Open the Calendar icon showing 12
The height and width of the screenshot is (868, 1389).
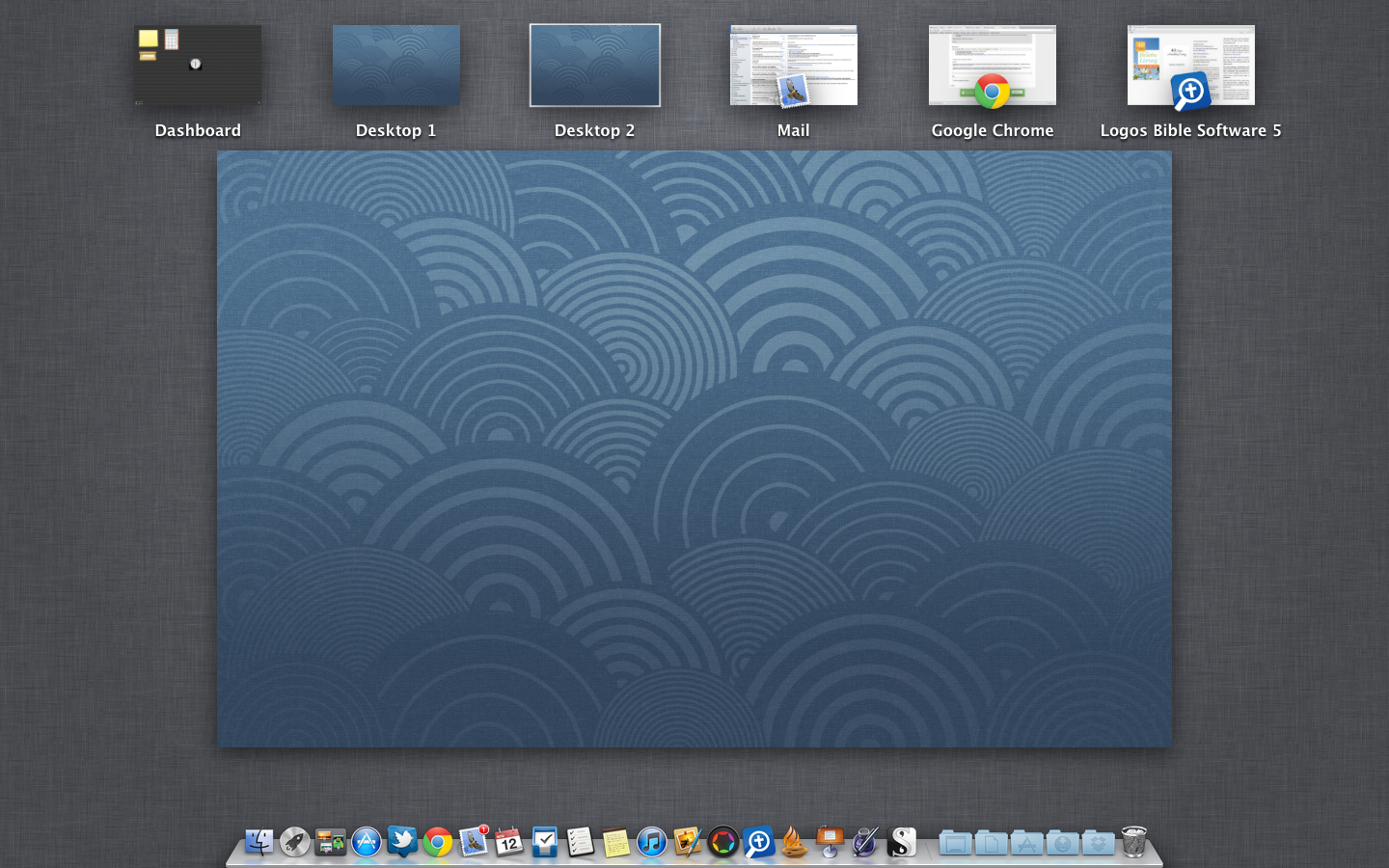[509, 842]
